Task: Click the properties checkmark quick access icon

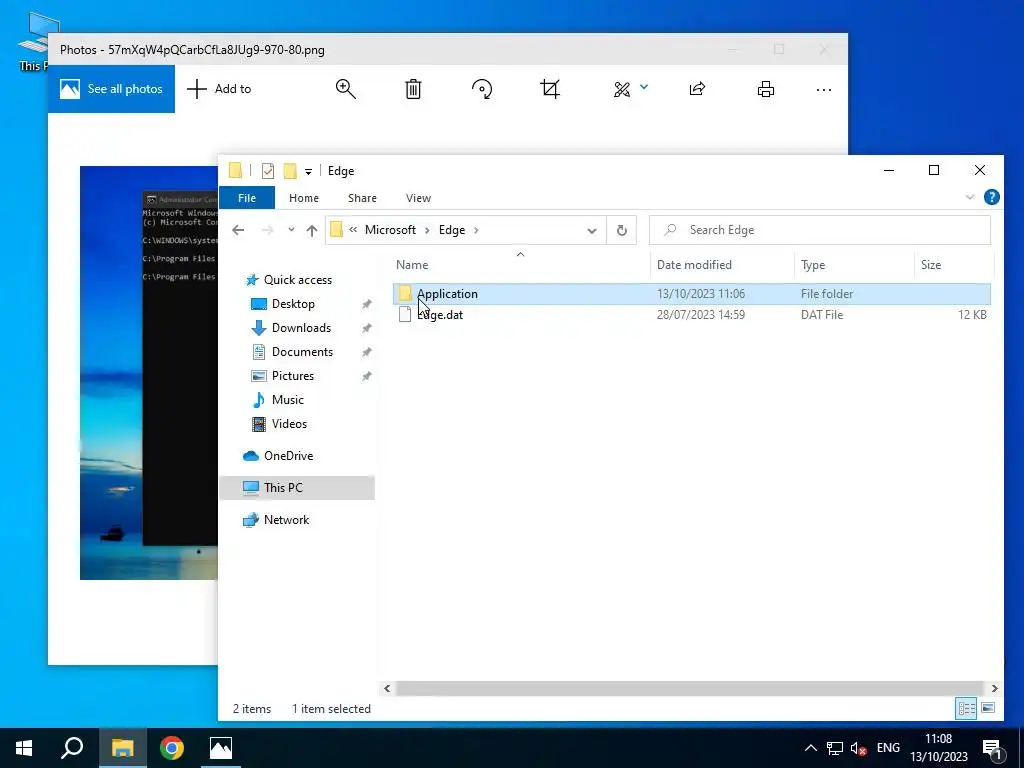Action: 268,171
